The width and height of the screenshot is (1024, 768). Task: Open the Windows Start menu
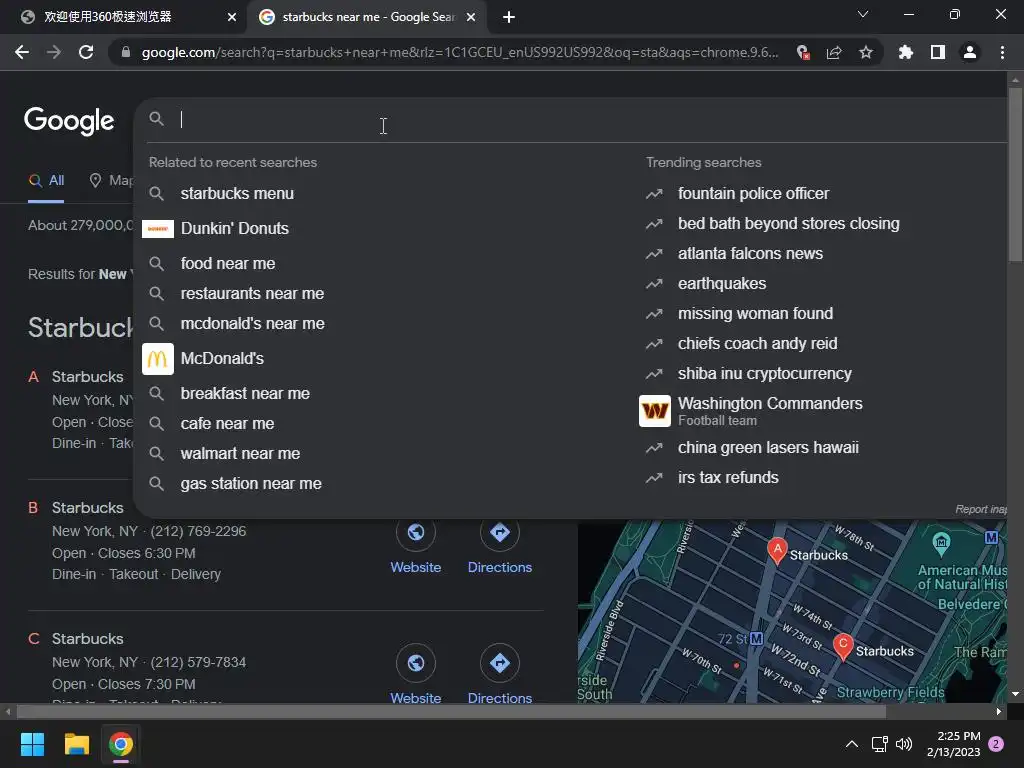pyautogui.click(x=32, y=744)
